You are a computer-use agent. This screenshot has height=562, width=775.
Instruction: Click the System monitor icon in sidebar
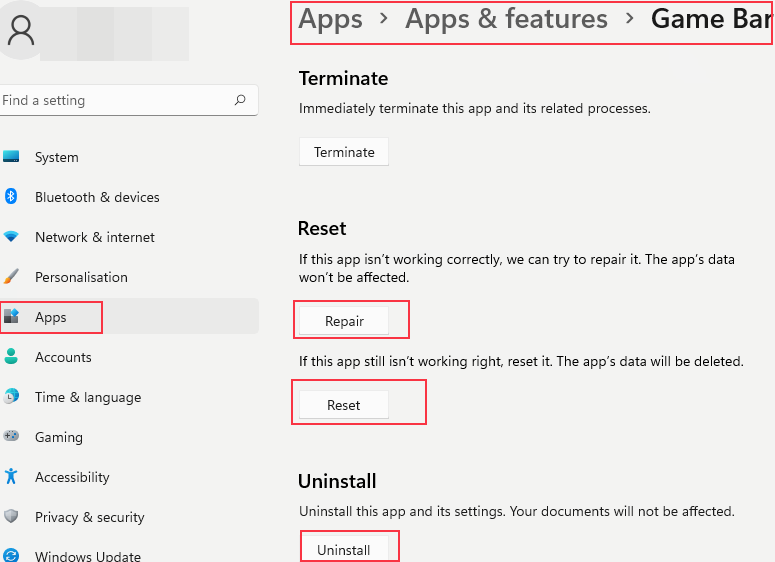coord(11,157)
